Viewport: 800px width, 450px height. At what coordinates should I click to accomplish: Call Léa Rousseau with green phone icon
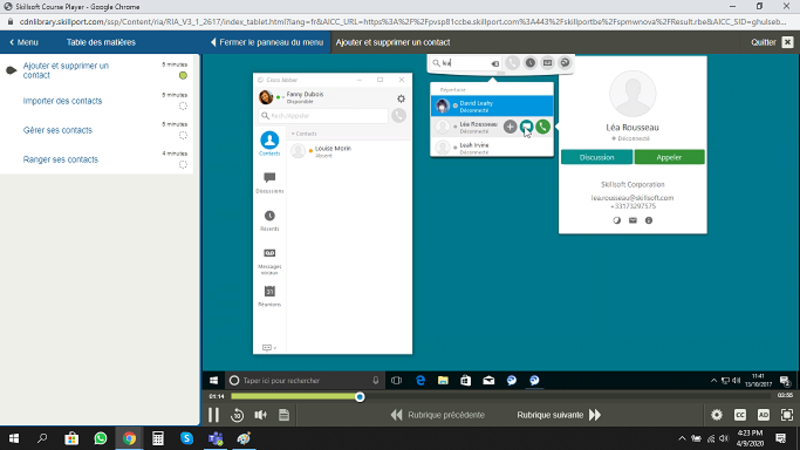pos(543,127)
